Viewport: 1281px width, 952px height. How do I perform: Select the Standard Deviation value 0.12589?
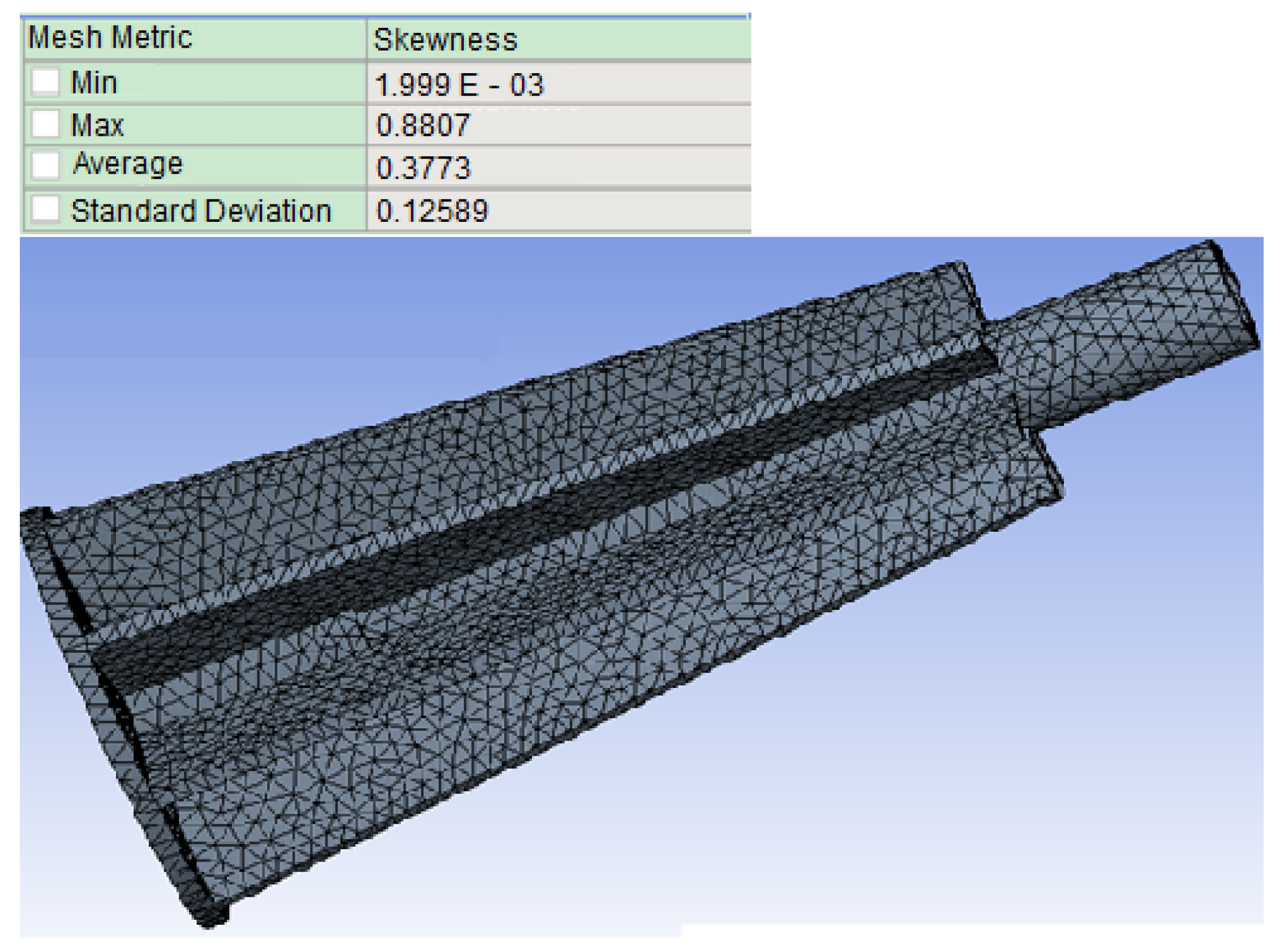pos(432,211)
